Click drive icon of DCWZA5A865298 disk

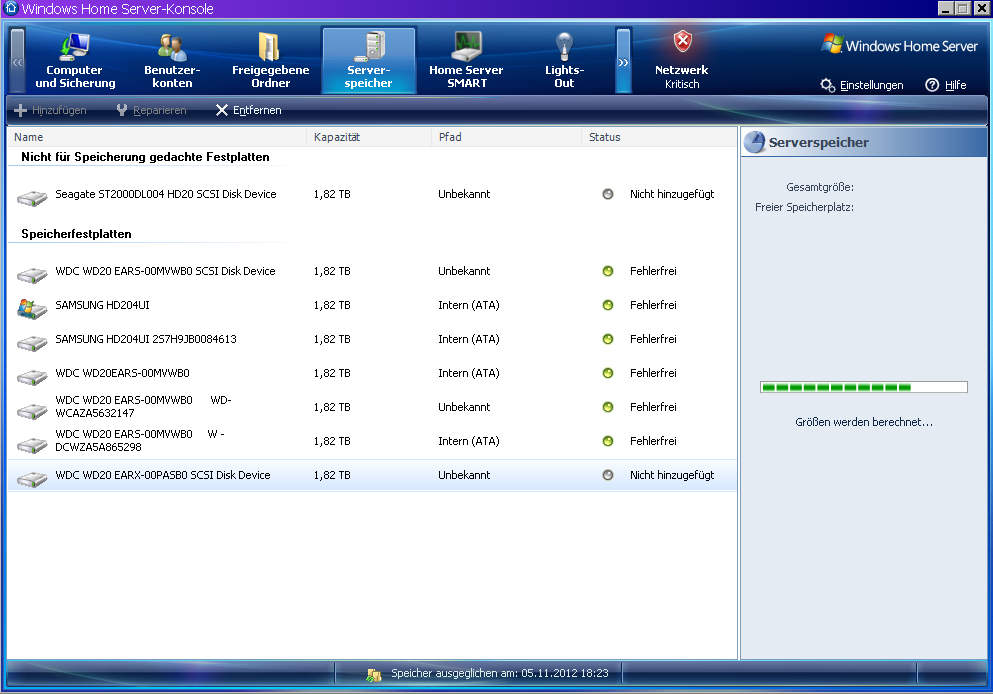click(32, 445)
